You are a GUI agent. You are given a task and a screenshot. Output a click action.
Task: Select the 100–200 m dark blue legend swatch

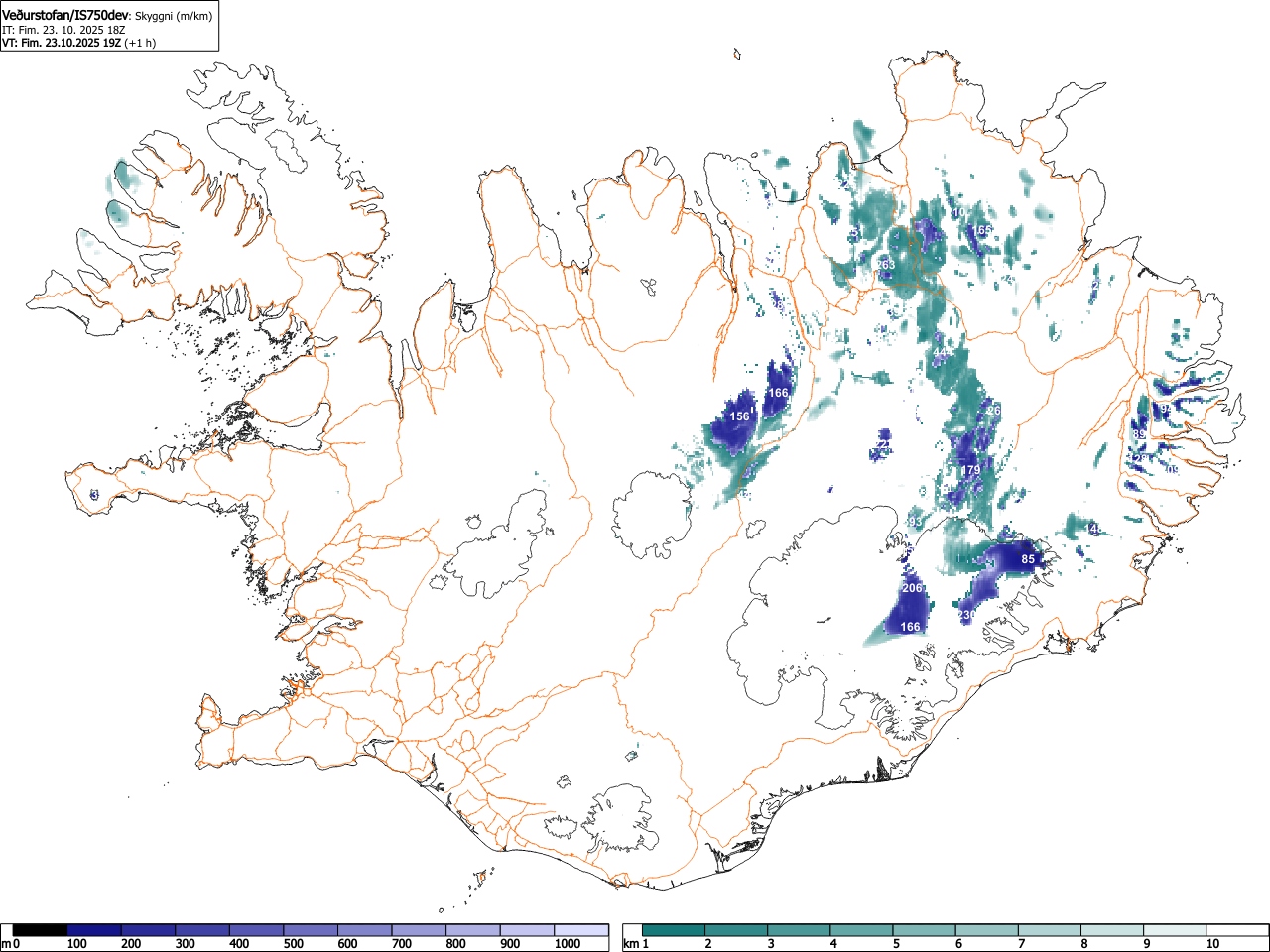point(94,930)
